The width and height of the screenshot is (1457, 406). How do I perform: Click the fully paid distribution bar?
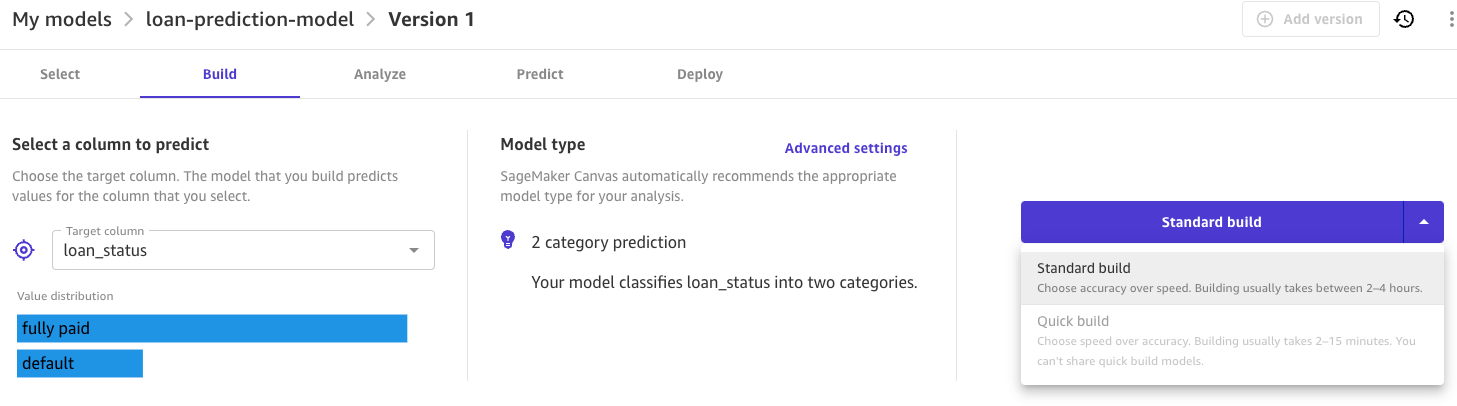[x=212, y=328]
